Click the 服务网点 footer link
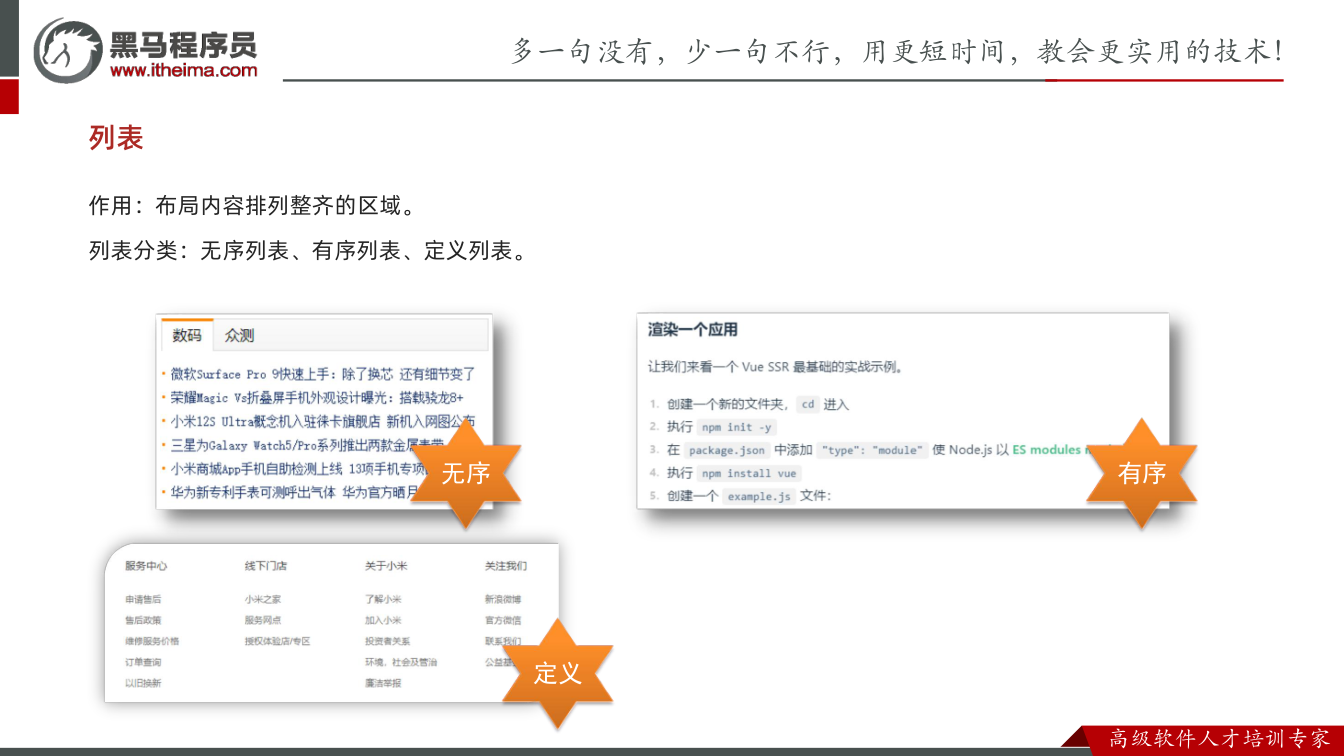The width and height of the screenshot is (1344, 756). click(263, 620)
